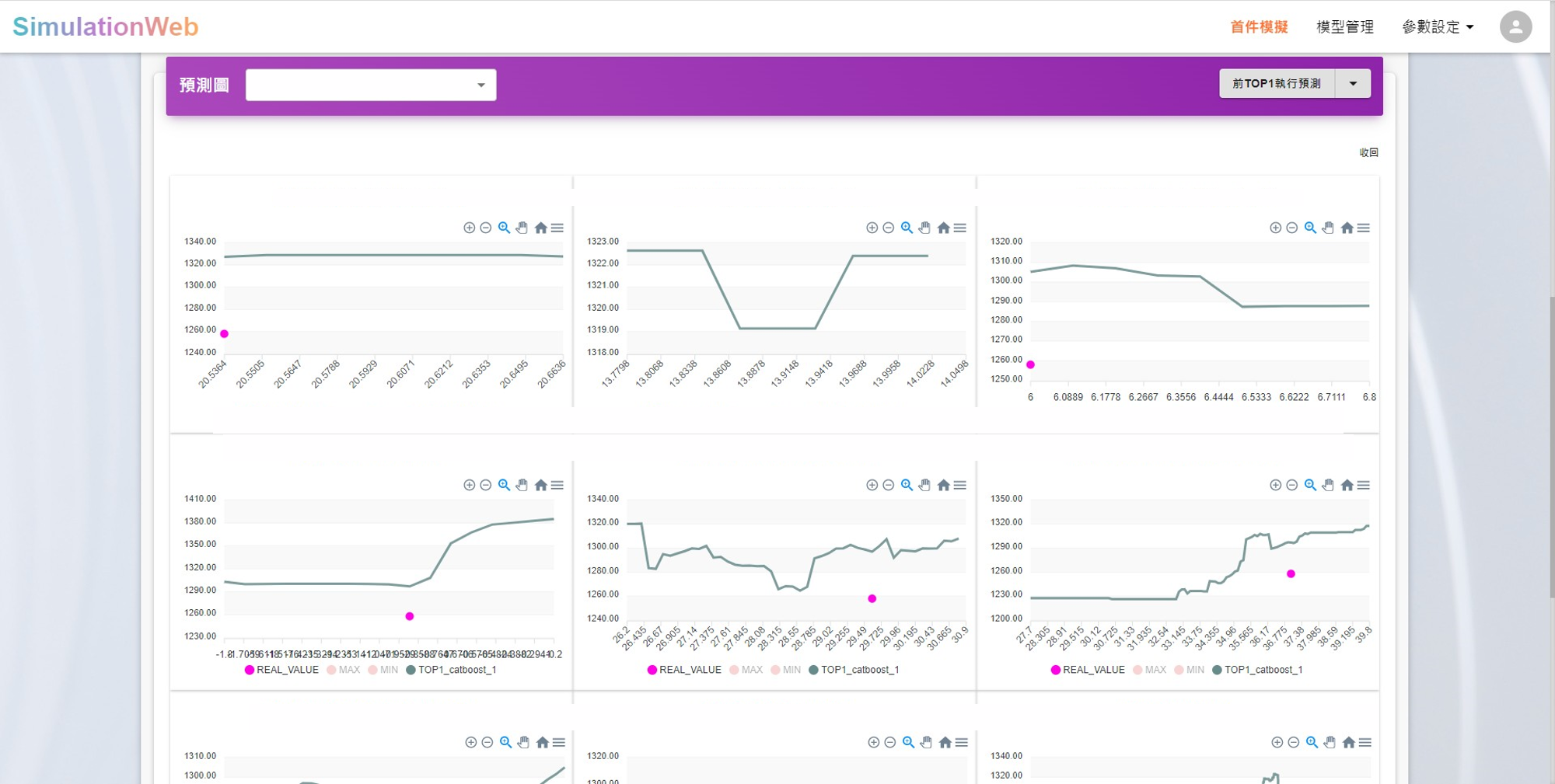This screenshot has height=784, width=1555.
Task: Select the magnifier zoom tool on the 20.5364 chart
Action: pos(504,228)
